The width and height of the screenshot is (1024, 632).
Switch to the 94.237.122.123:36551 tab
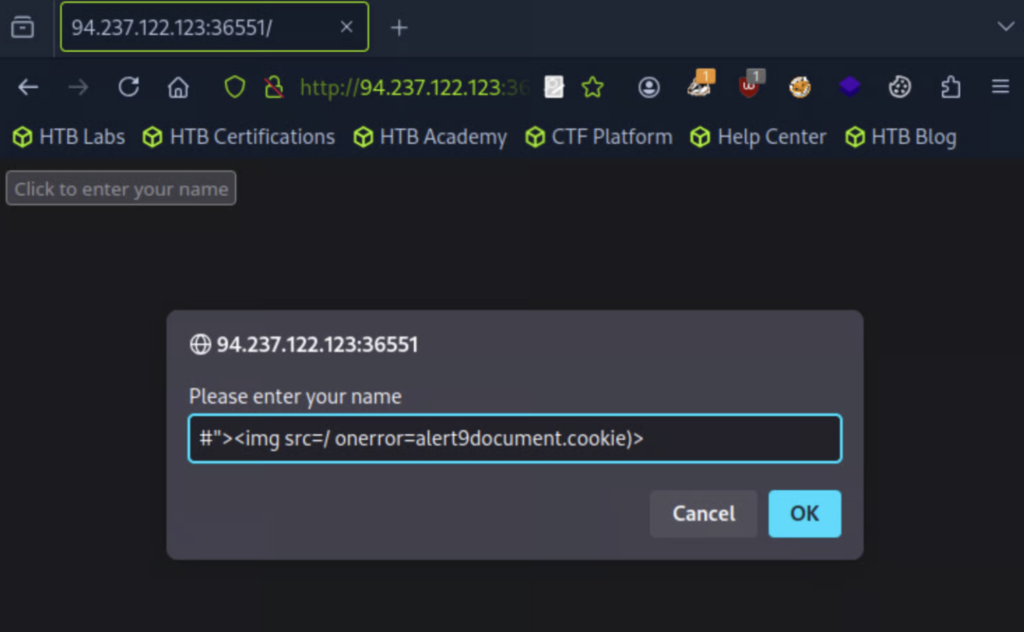tap(200, 27)
